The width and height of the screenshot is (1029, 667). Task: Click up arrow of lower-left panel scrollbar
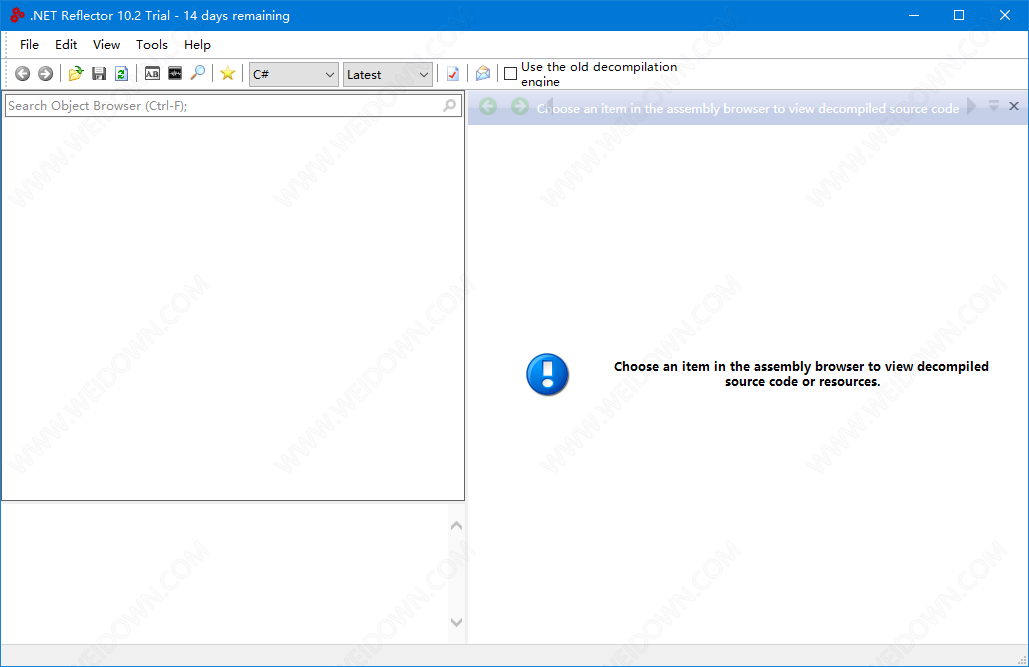click(457, 525)
